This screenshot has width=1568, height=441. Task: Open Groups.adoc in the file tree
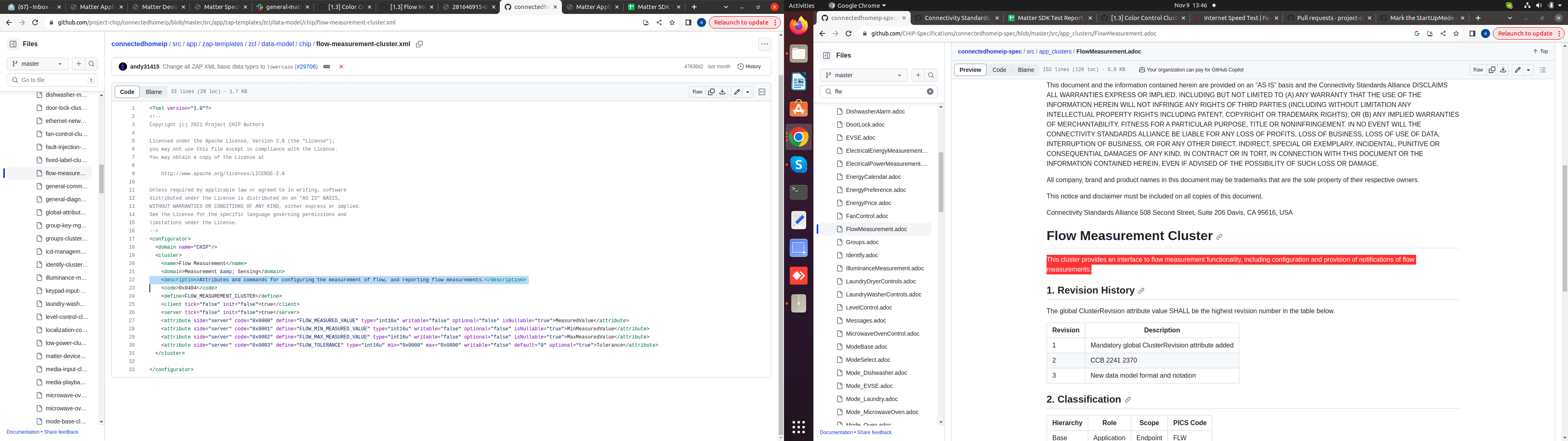[861, 243]
